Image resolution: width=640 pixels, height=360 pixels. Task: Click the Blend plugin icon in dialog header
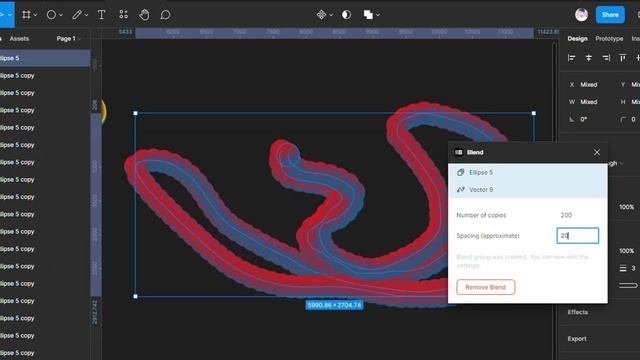pos(459,152)
